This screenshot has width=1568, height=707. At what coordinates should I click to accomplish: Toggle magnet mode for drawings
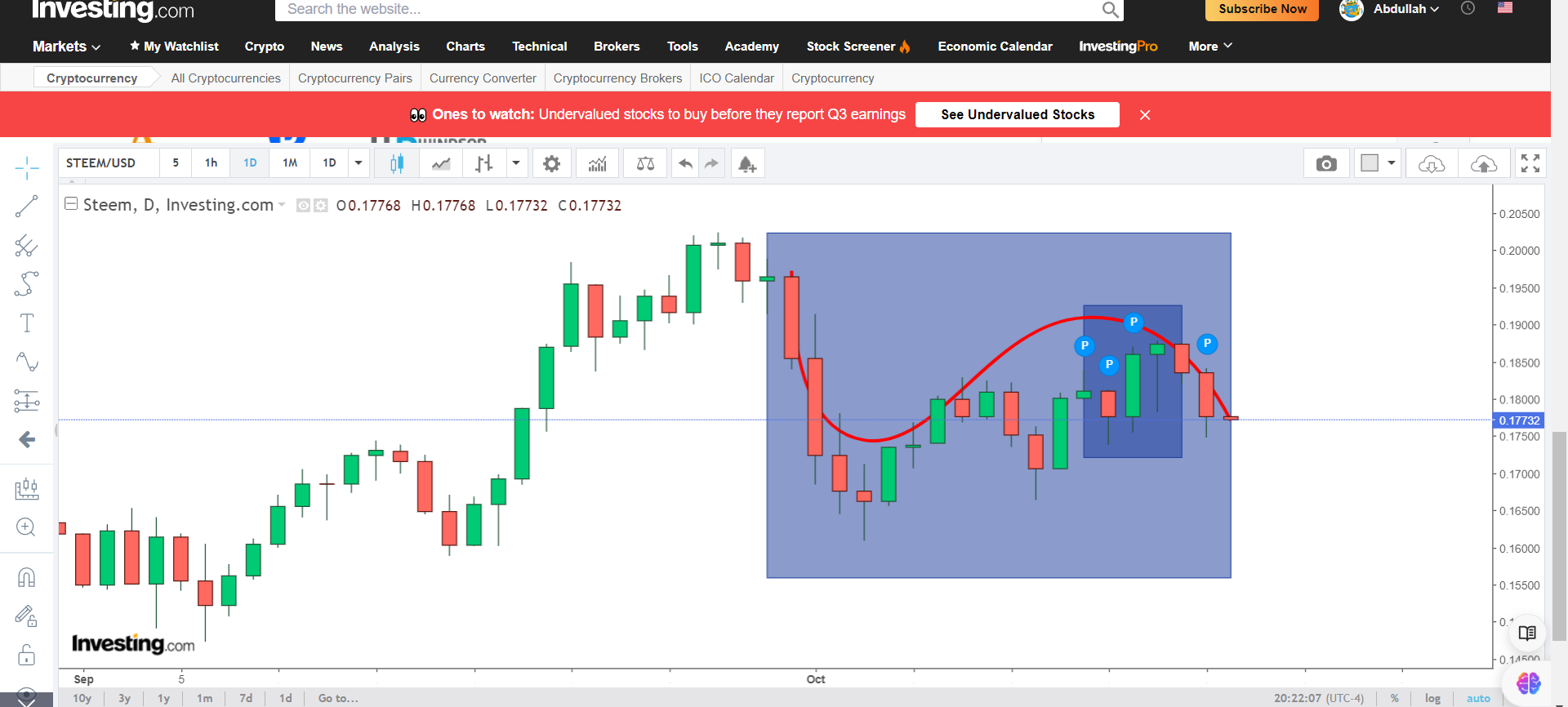click(27, 577)
